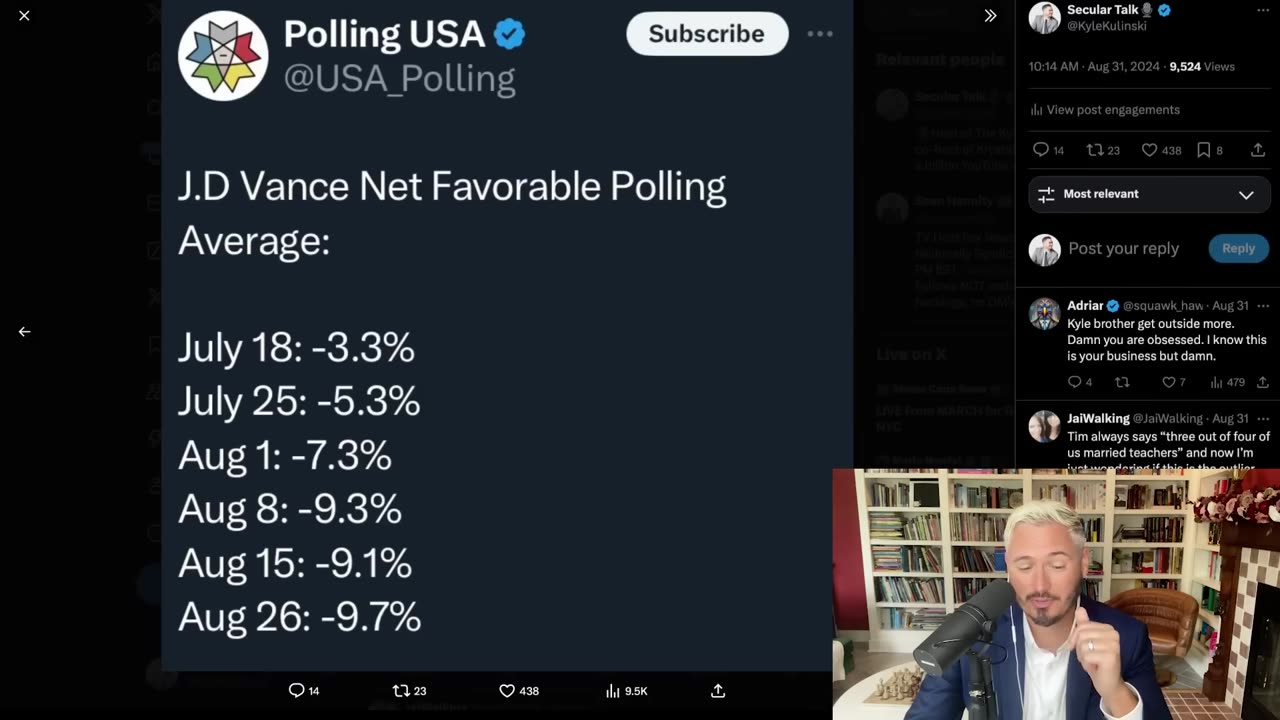
Task: Click the bottom bar share icon
Action: [x=718, y=691]
